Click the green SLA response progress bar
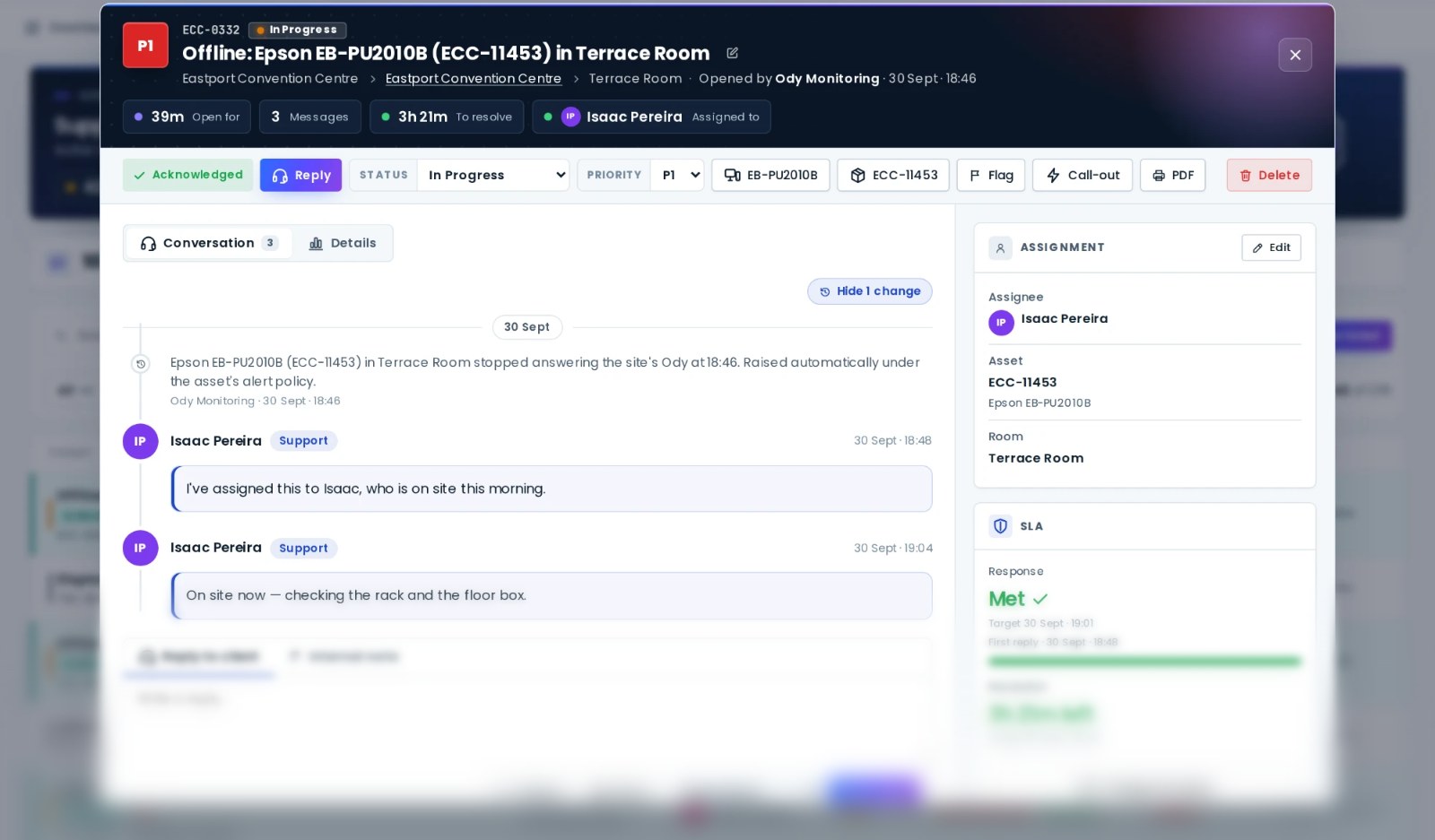The width and height of the screenshot is (1435, 840). (1144, 662)
